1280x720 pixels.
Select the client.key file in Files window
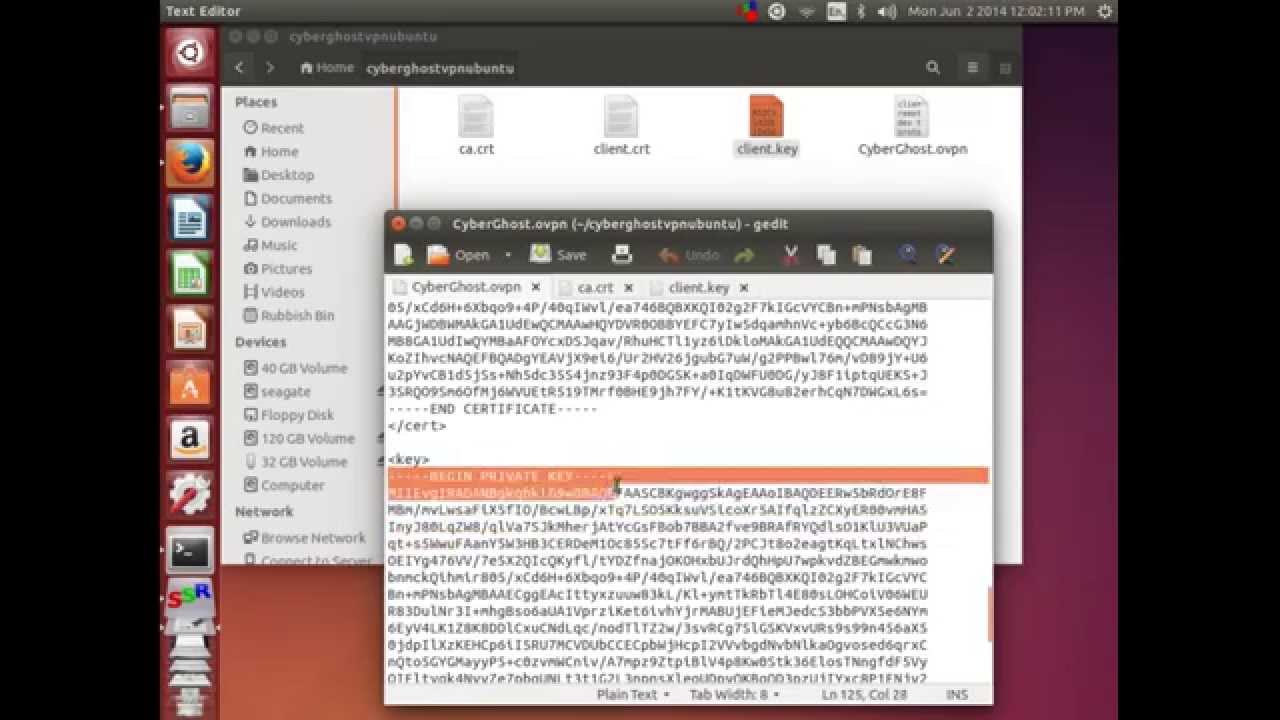click(767, 126)
